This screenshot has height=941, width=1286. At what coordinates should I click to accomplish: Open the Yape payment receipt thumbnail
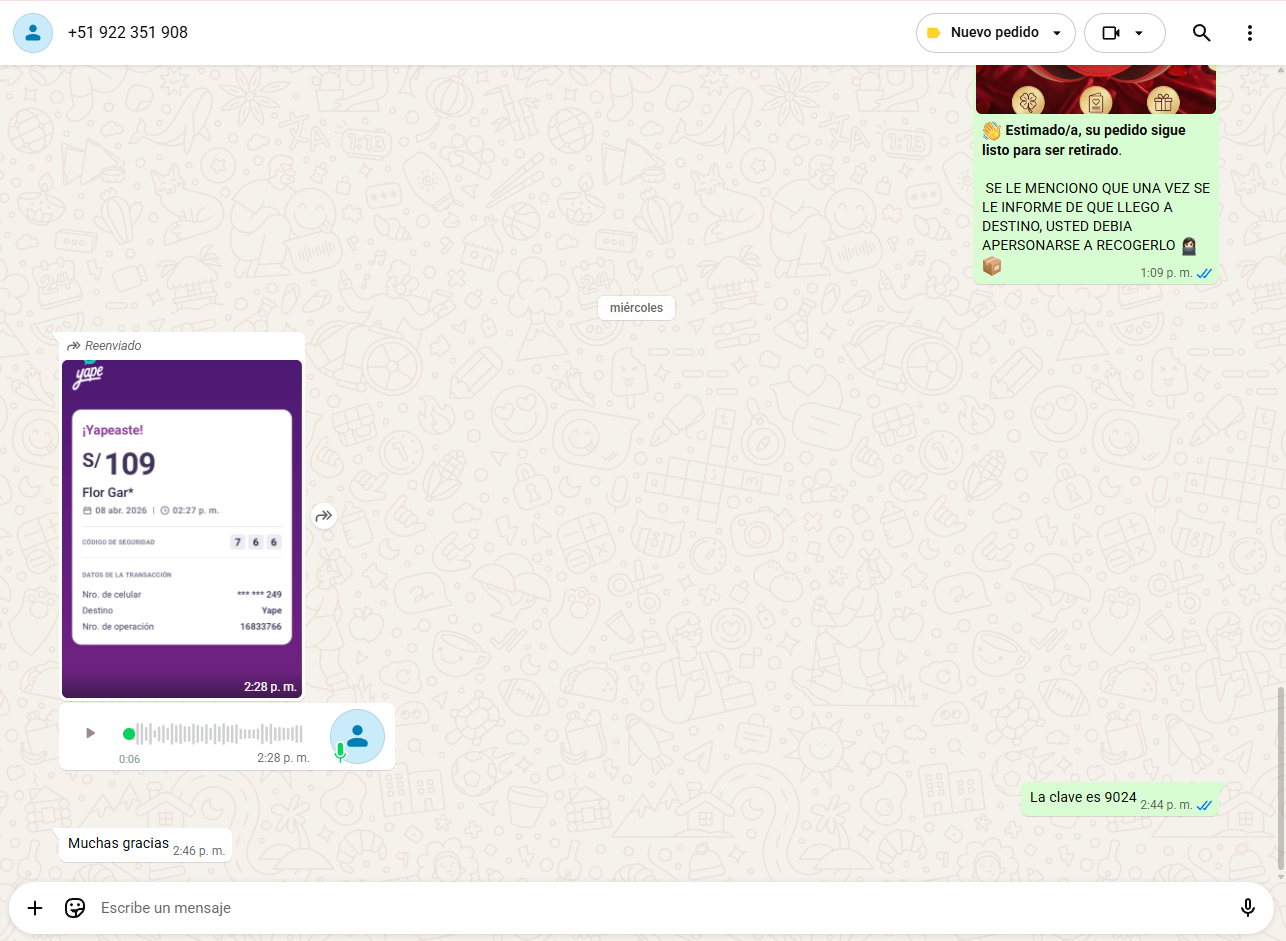pos(182,528)
